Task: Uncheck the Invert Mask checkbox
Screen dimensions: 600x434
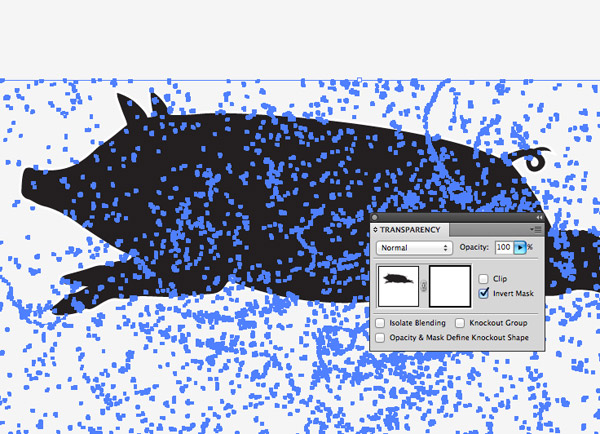Action: point(484,294)
